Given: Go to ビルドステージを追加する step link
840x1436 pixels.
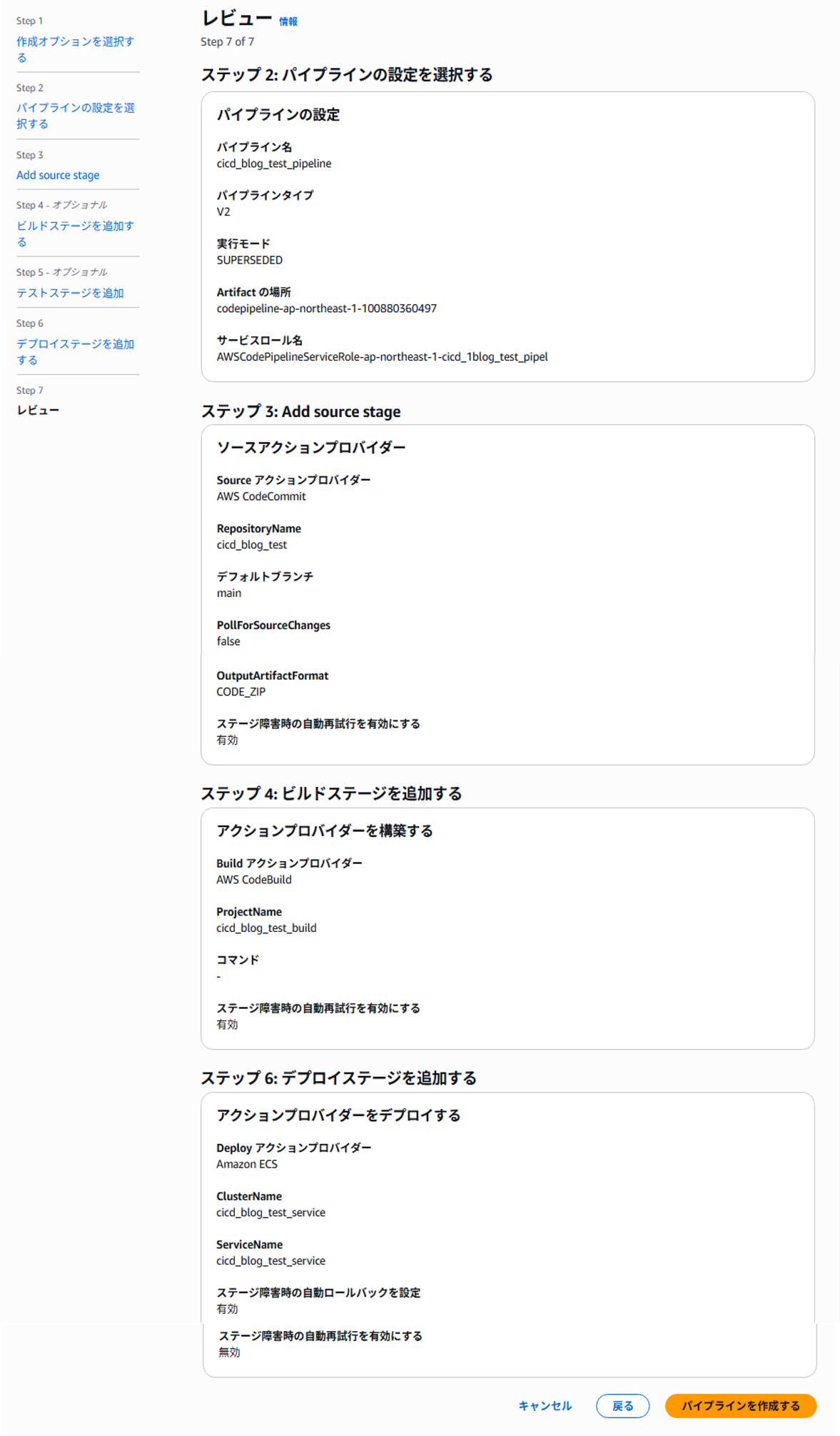Looking at the screenshot, I should [x=75, y=234].
